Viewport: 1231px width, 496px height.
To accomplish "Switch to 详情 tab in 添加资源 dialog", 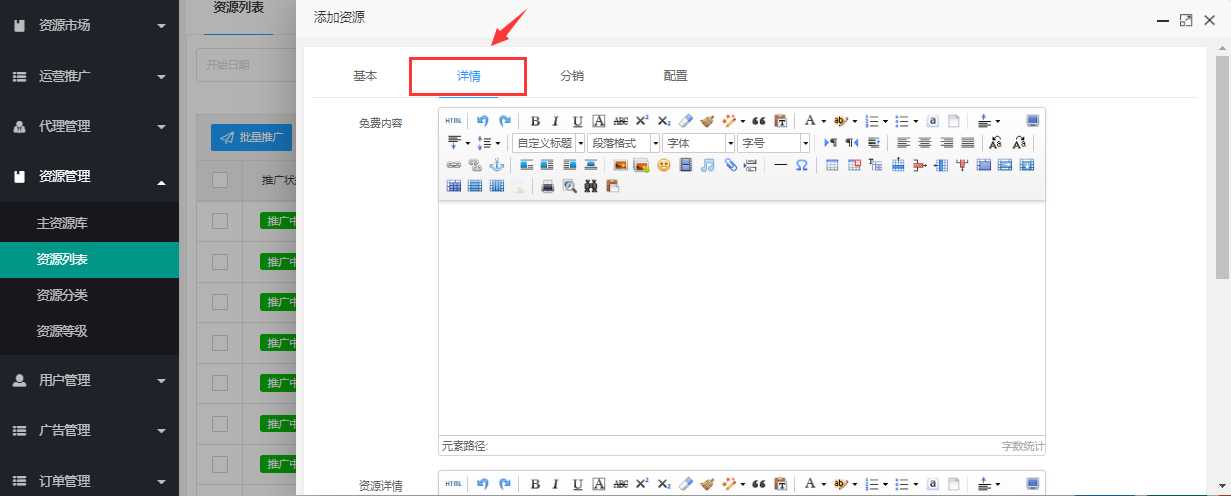I will click(x=468, y=75).
